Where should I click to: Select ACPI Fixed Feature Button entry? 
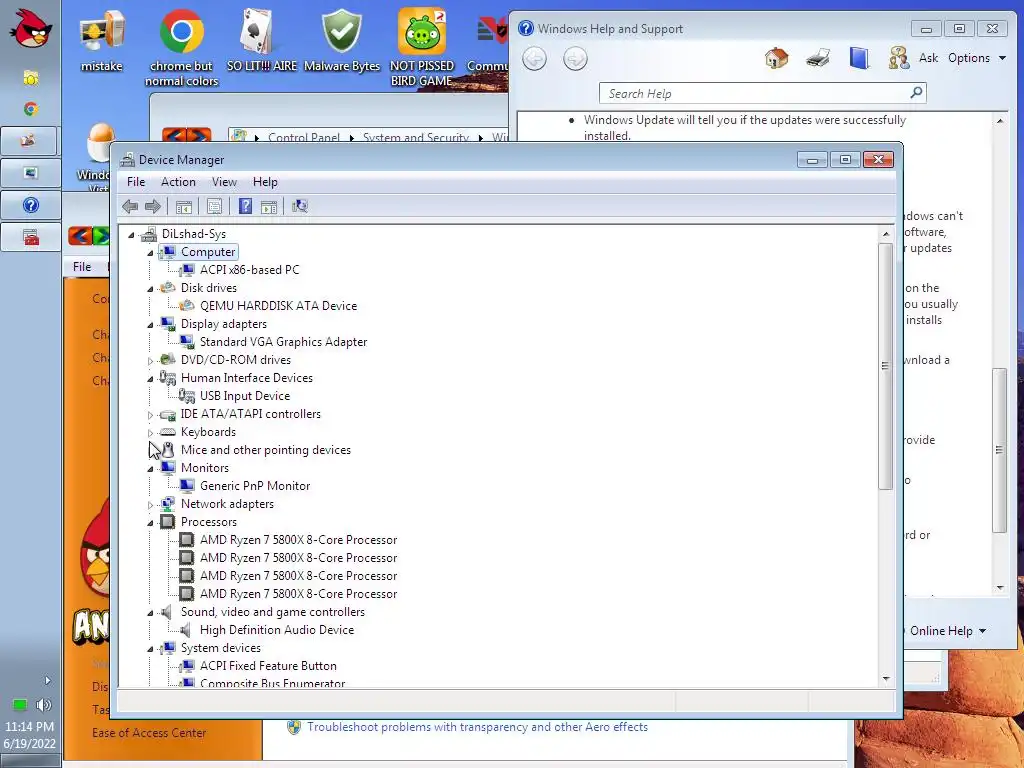(268, 666)
